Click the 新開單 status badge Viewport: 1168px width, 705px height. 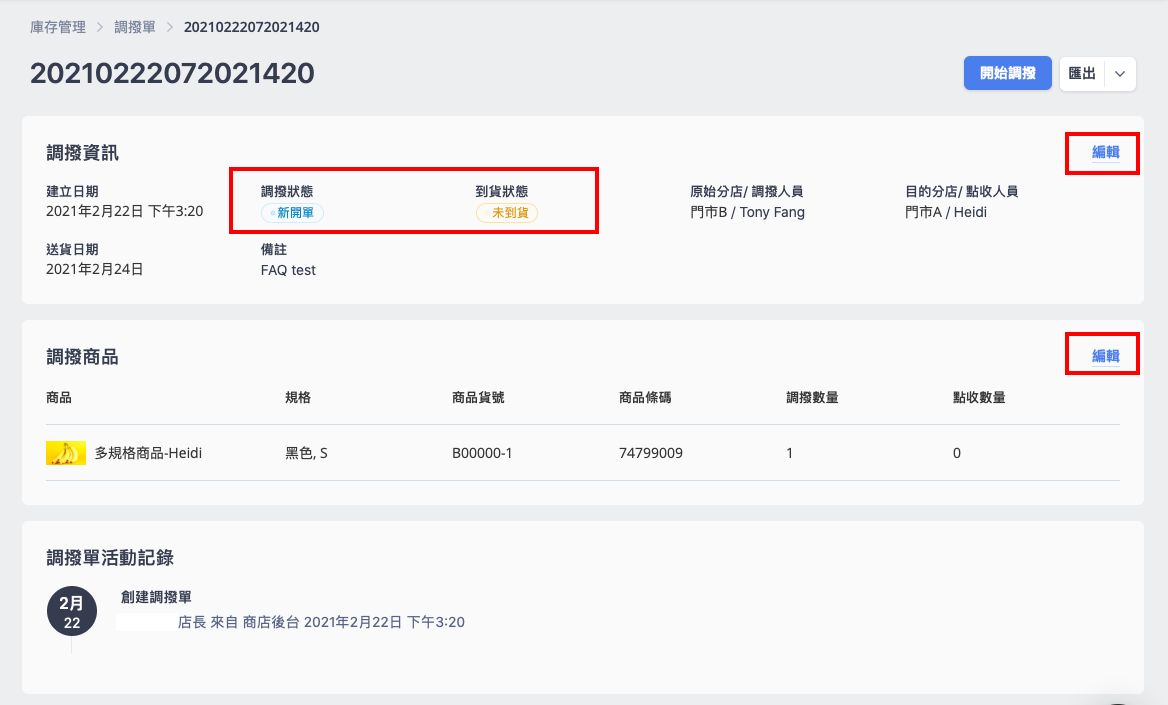click(x=292, y=212)
